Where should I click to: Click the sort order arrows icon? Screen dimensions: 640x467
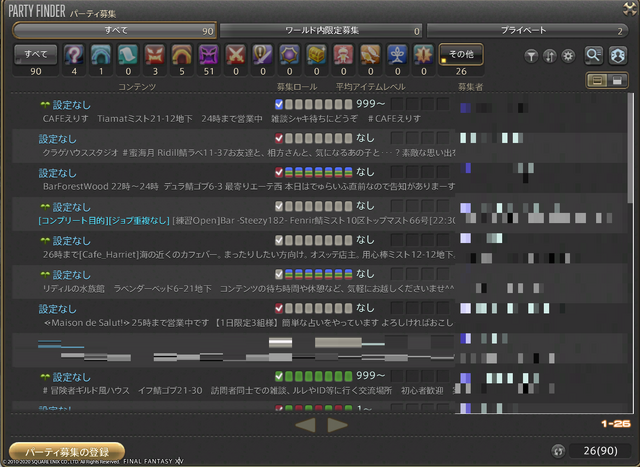click(x=550, y=56)
